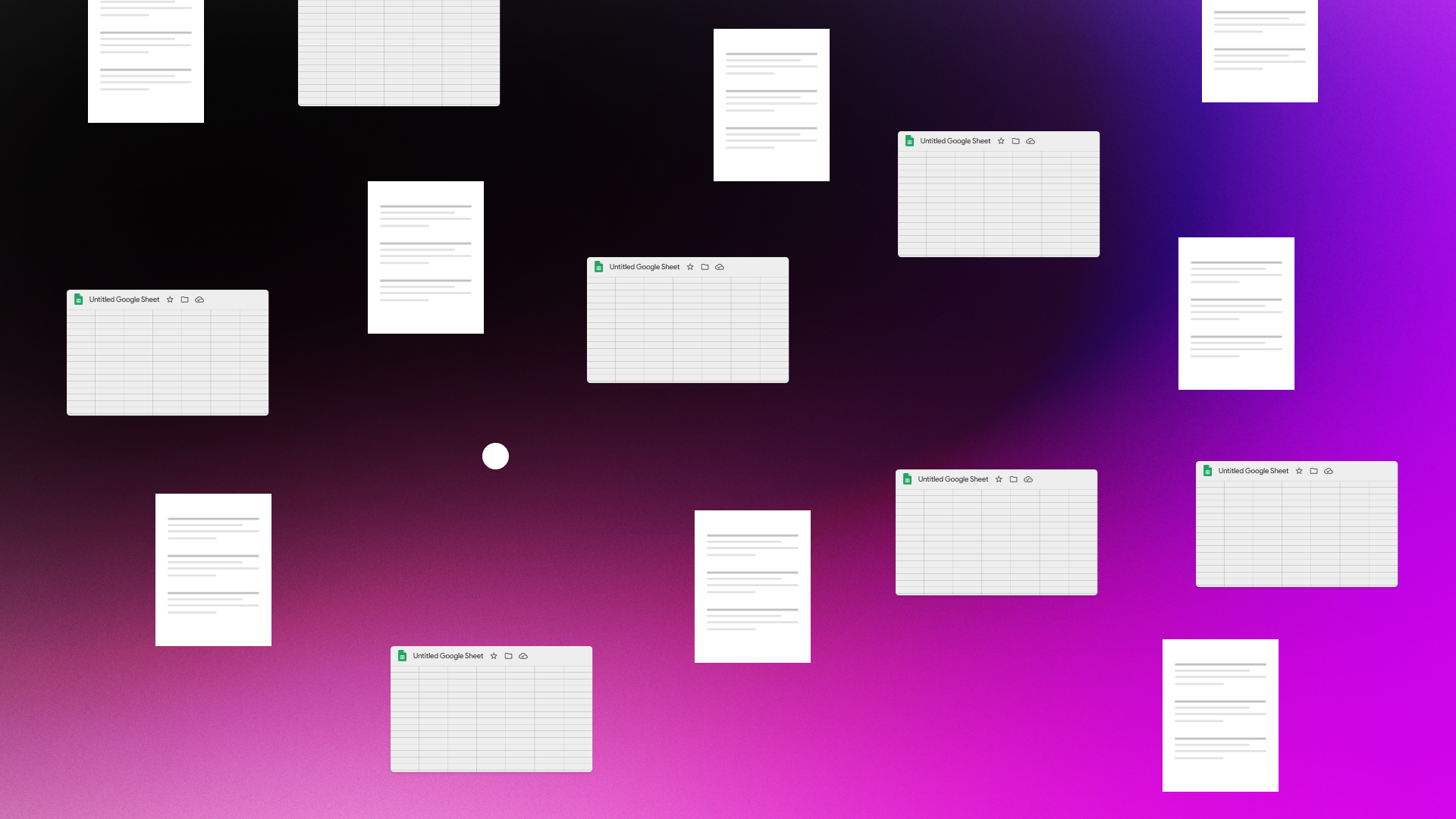Open document thumbnail directly above white circle
Screen dimensions: 1456x819
pos(425,257)
